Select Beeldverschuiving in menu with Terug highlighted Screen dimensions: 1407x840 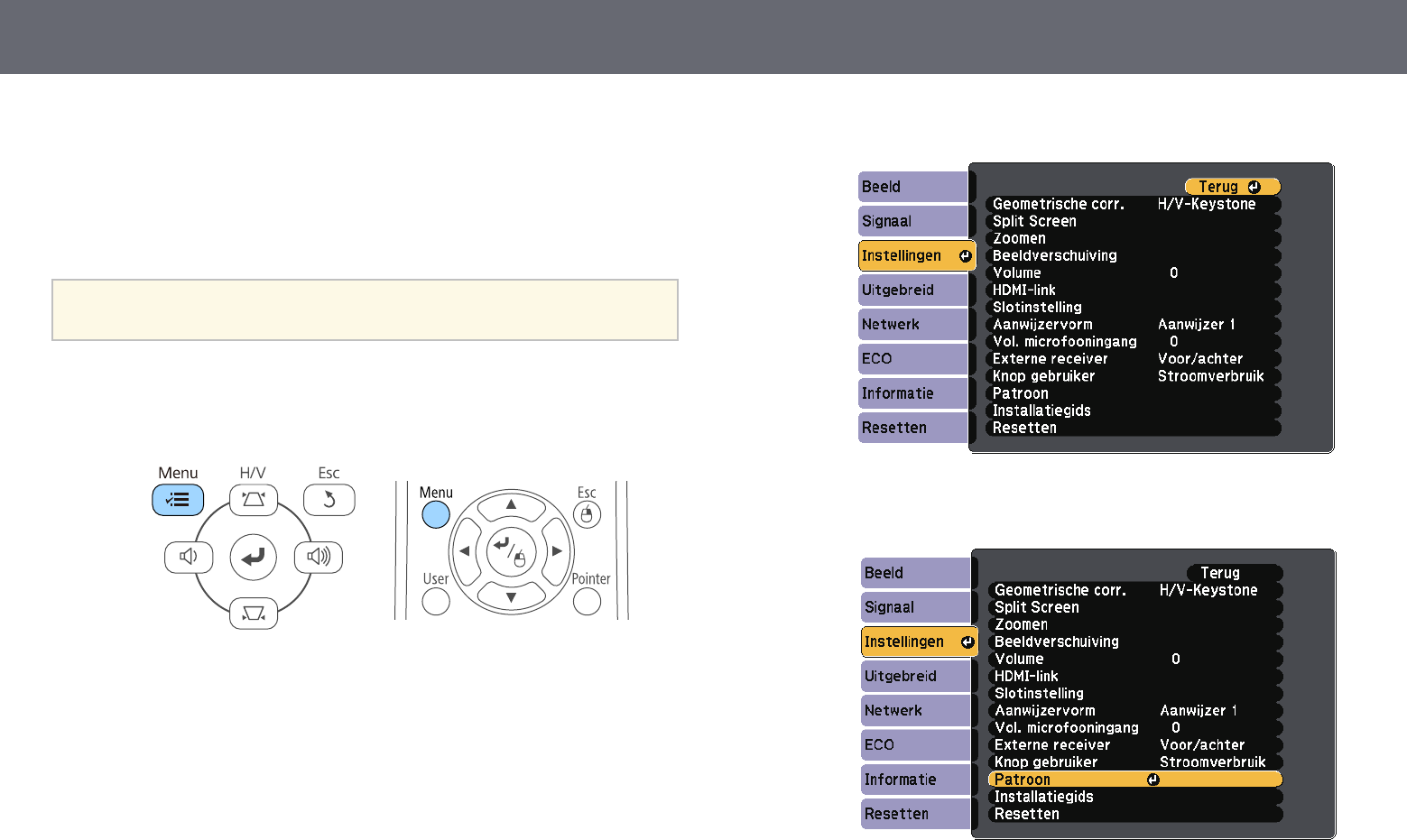[1134, 255]
